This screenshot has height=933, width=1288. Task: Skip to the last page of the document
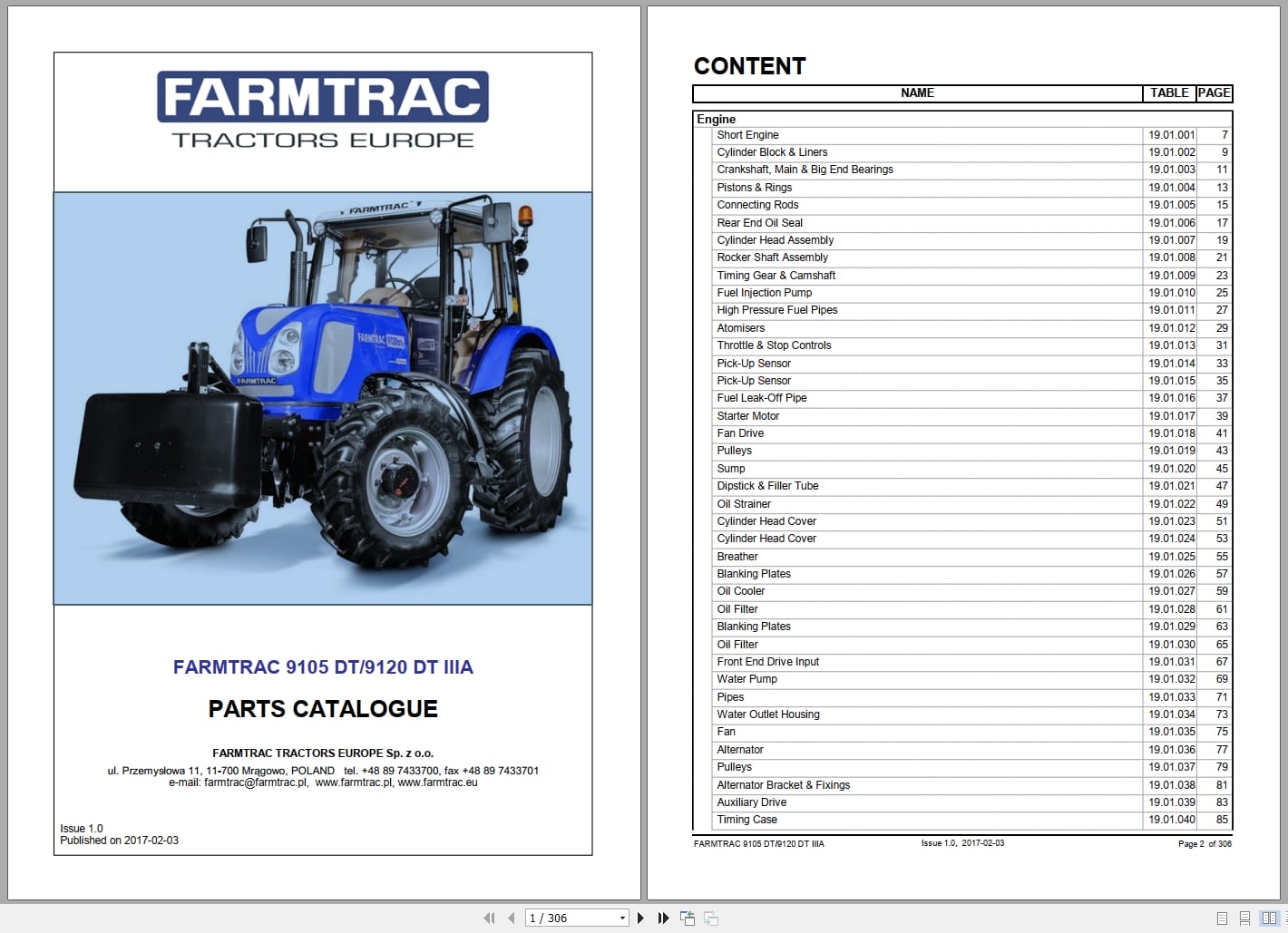point(663,918)
